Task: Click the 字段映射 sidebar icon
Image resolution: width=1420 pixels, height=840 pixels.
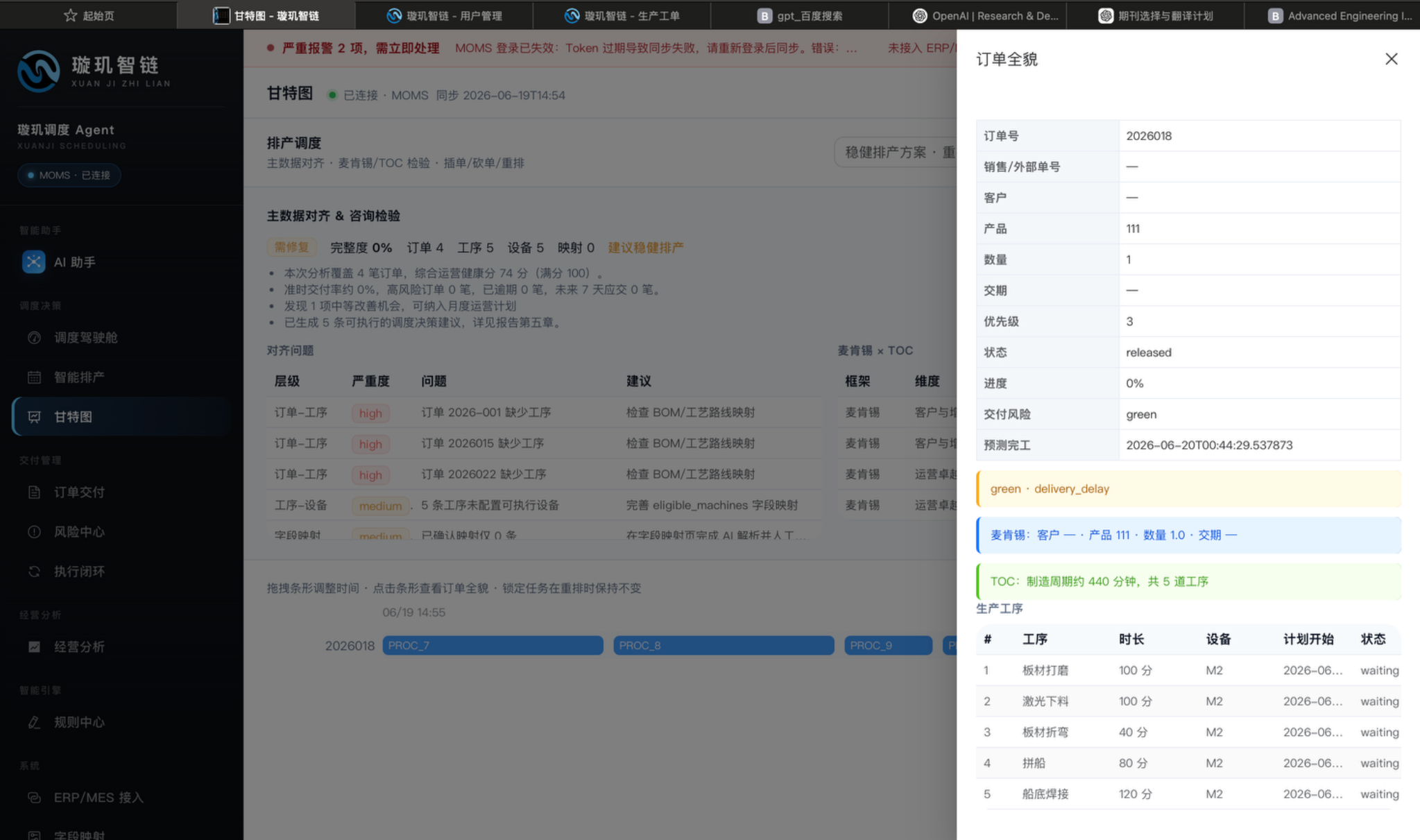Action: [x=34, y=835]
